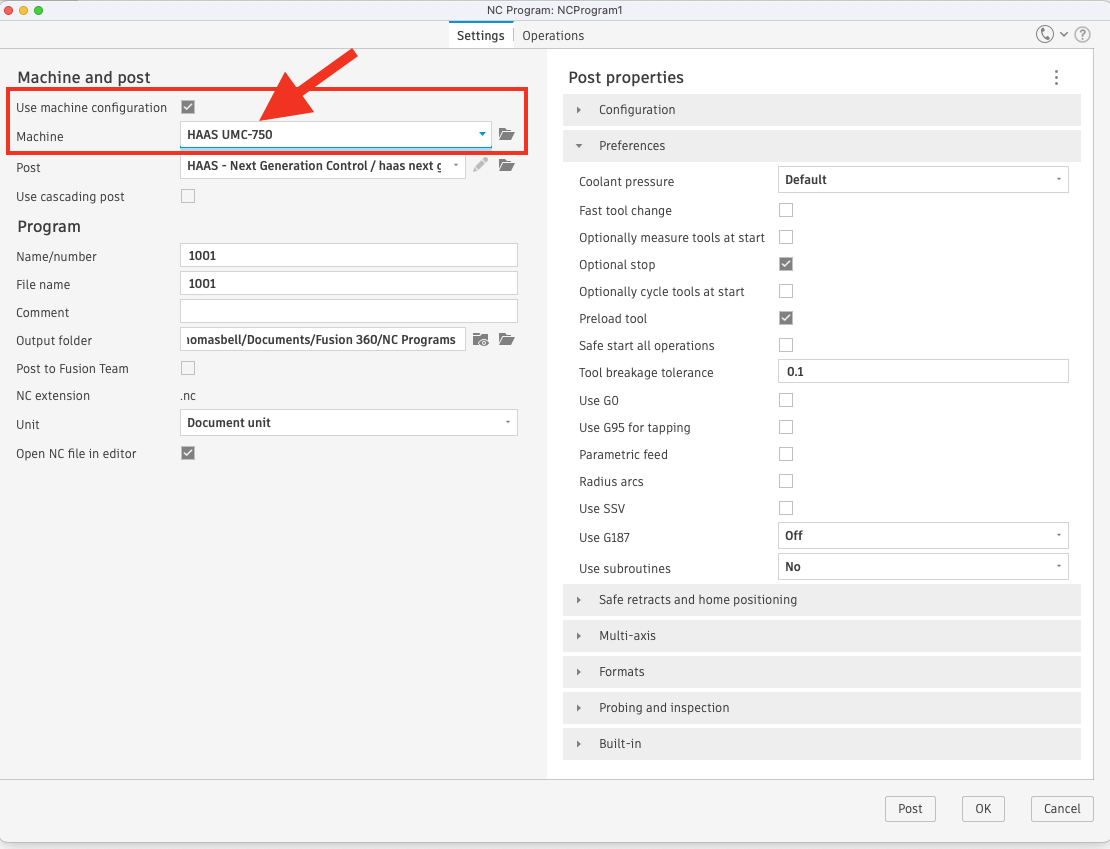
Task: Open the Use subroutines dropdown
Action: pyautogui.click(x=922, y=567)
